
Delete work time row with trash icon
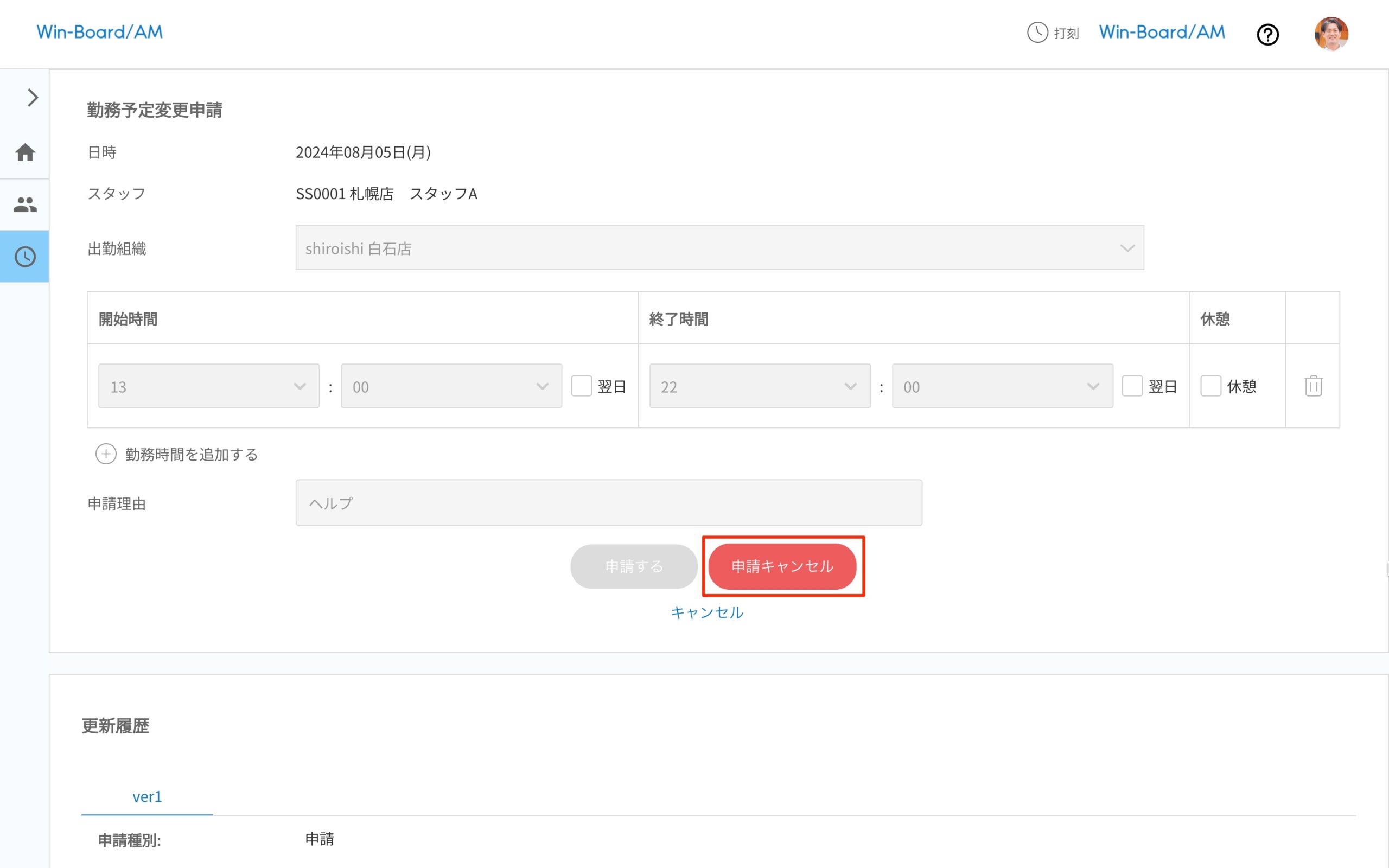(1313, 386)
